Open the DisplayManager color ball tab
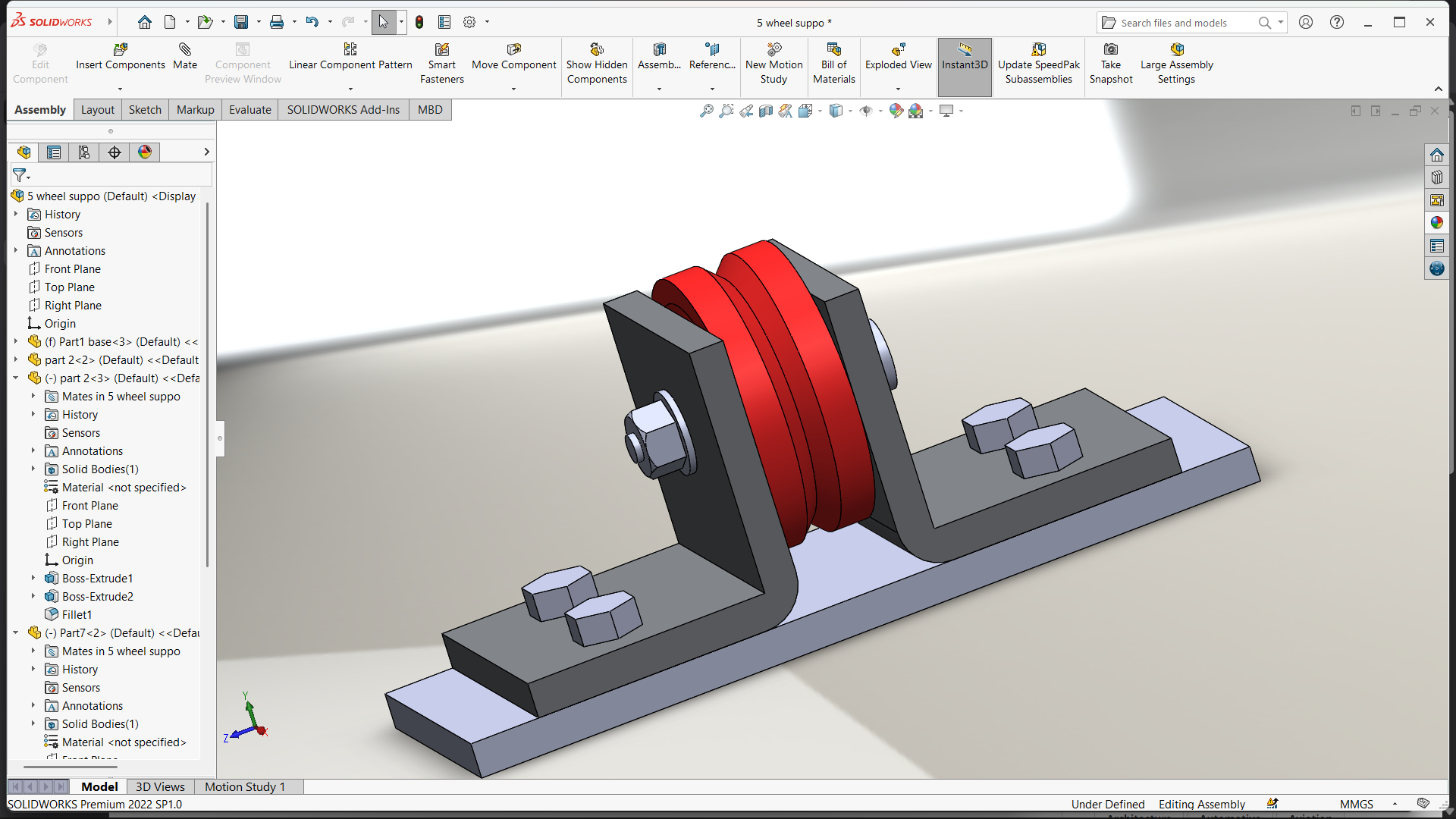Viewport: 1456px width, 819px height. click(x=145, y=152)
